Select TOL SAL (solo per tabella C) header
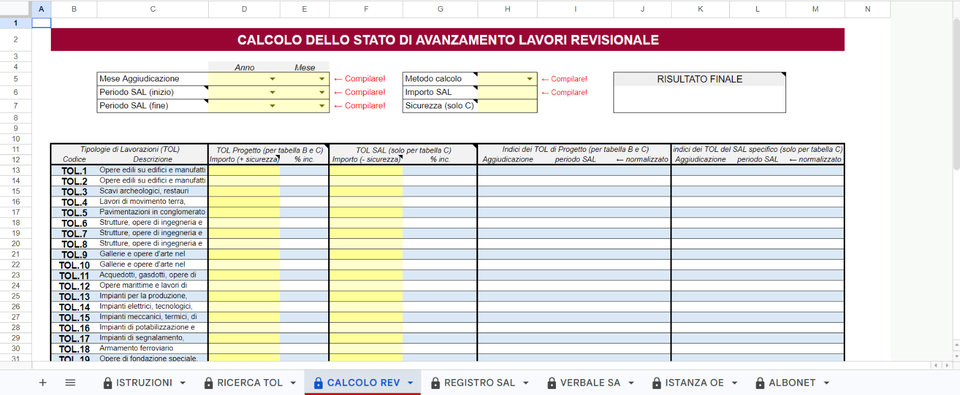This screenshot has height=395, width=960. tap(403, 149)
